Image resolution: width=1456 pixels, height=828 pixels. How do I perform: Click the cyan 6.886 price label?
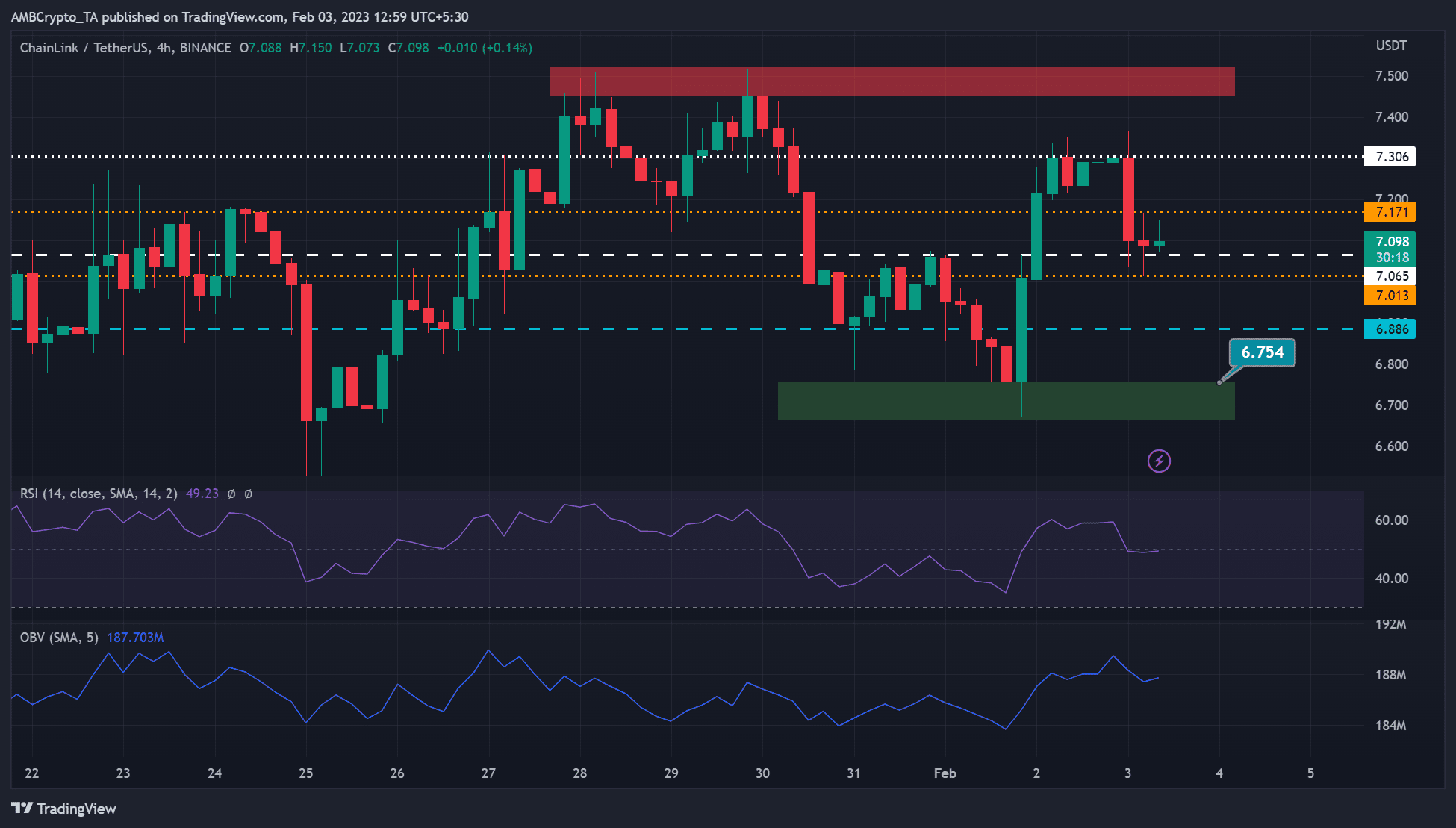1390,329
